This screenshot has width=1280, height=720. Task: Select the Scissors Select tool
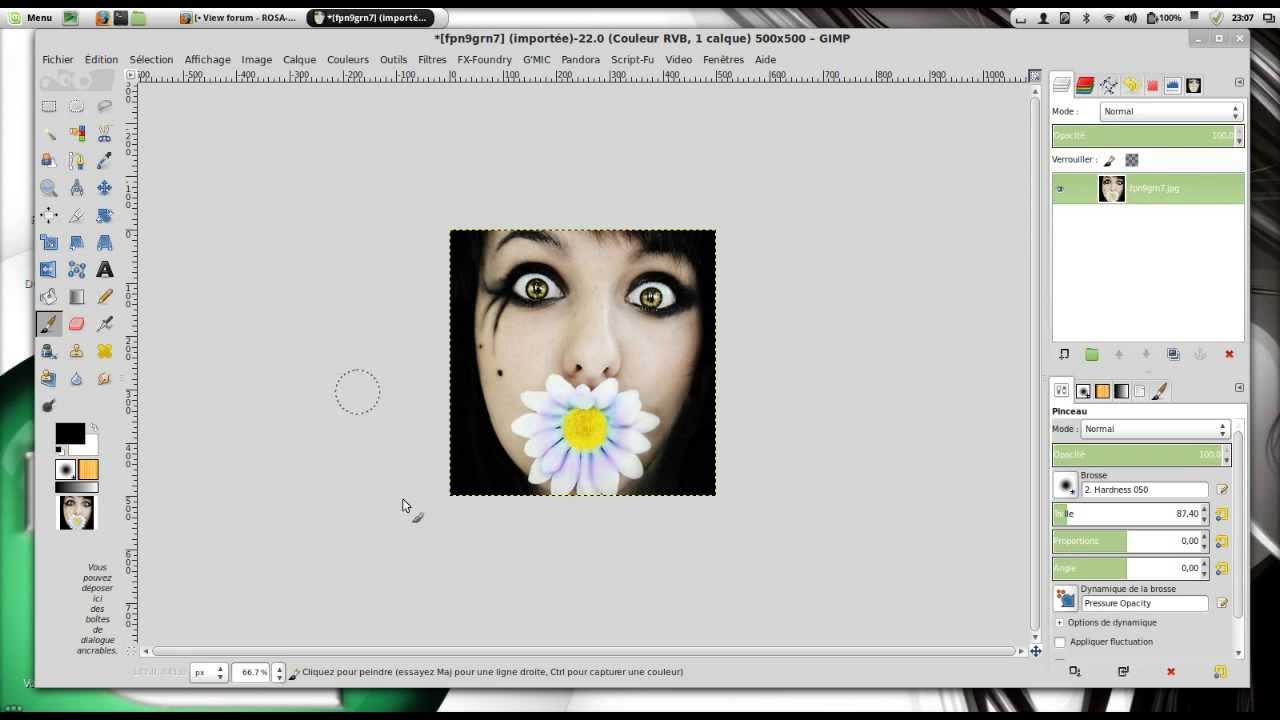(x=104, y=133)
